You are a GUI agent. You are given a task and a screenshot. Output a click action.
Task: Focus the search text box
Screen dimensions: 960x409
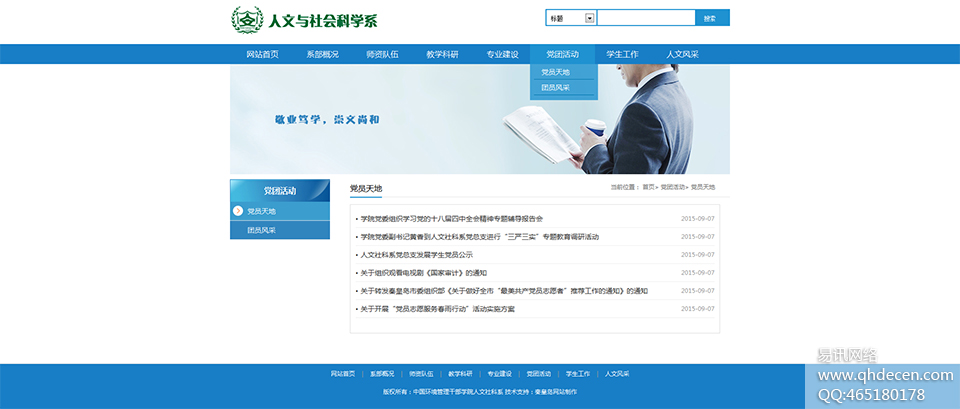tap(646, 18)
